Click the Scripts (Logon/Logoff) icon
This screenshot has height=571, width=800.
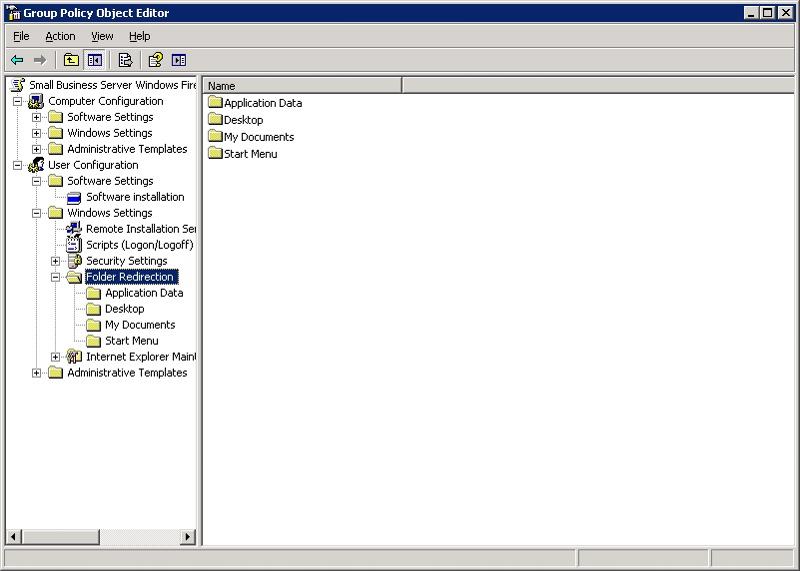(74, 245)
